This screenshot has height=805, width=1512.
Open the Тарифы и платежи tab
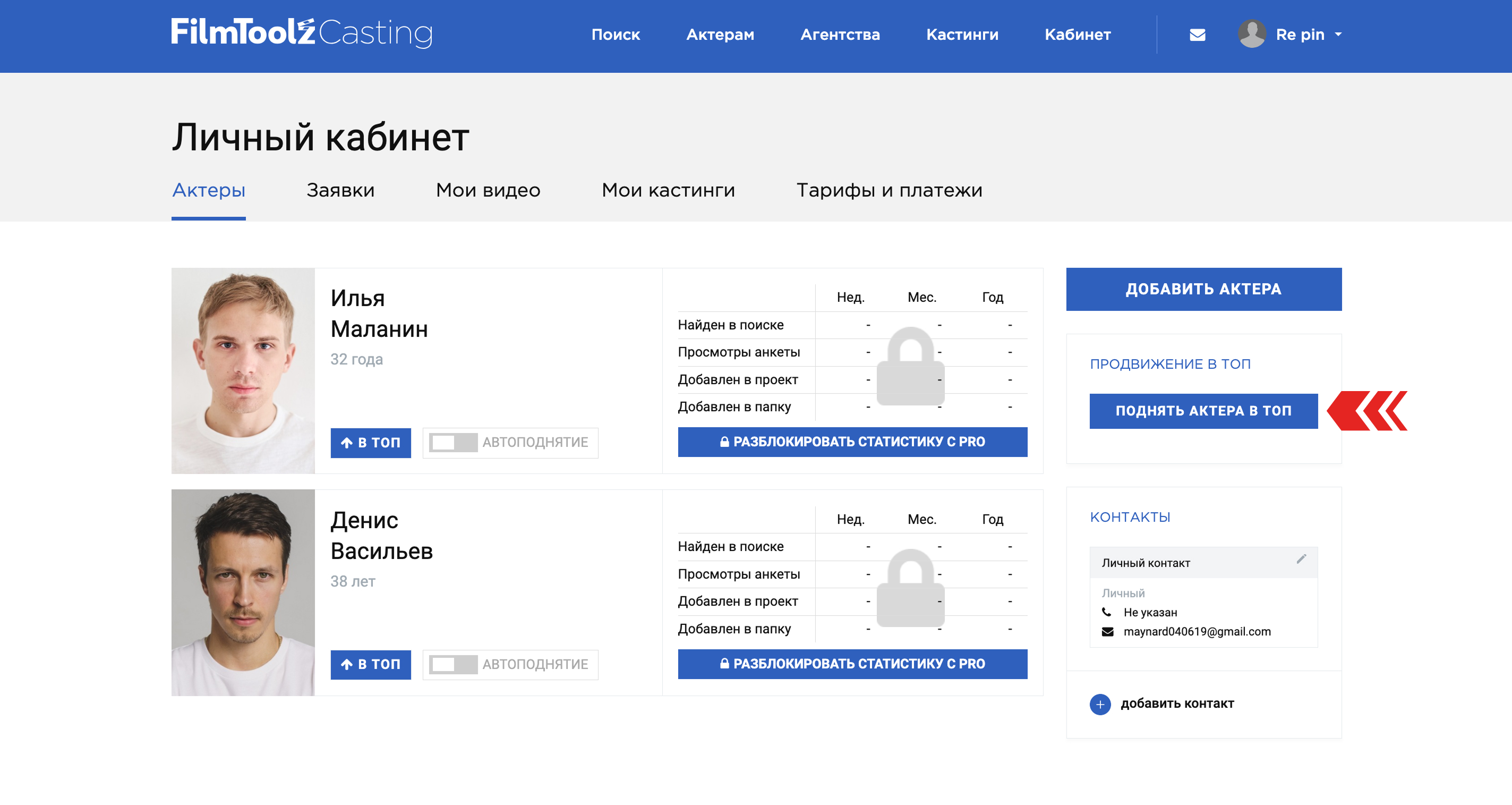click(x=889, y=190)
